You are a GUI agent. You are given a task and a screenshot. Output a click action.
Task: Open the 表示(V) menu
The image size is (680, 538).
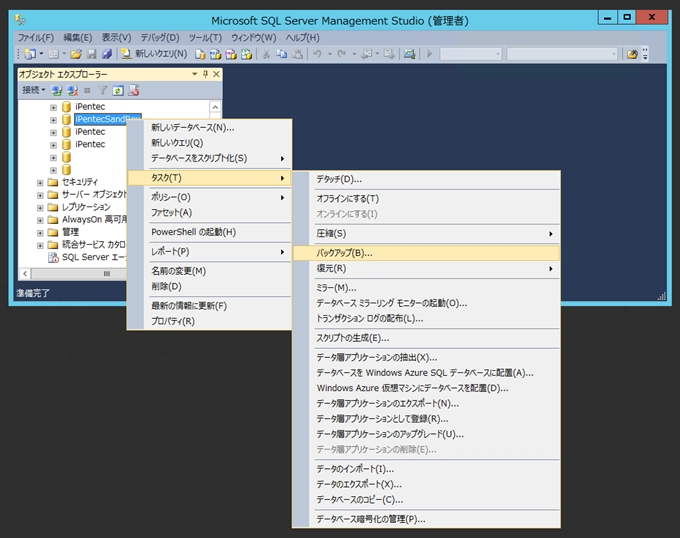[x=116, y=38]
